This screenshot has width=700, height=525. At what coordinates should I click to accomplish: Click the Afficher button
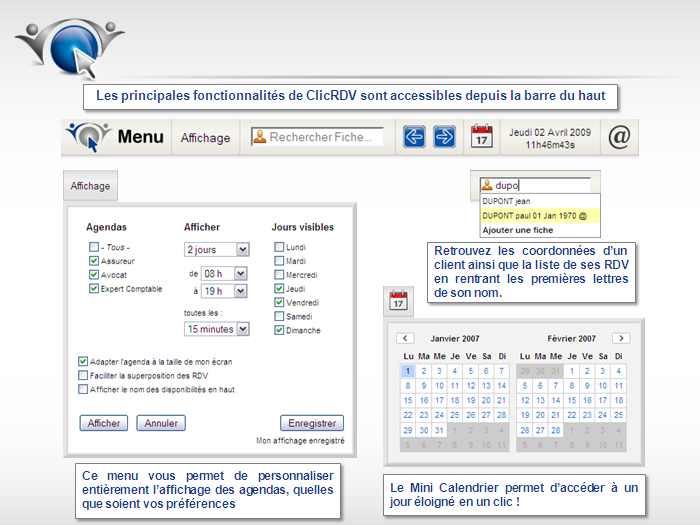pyautogui.click(x=104, y=423)
